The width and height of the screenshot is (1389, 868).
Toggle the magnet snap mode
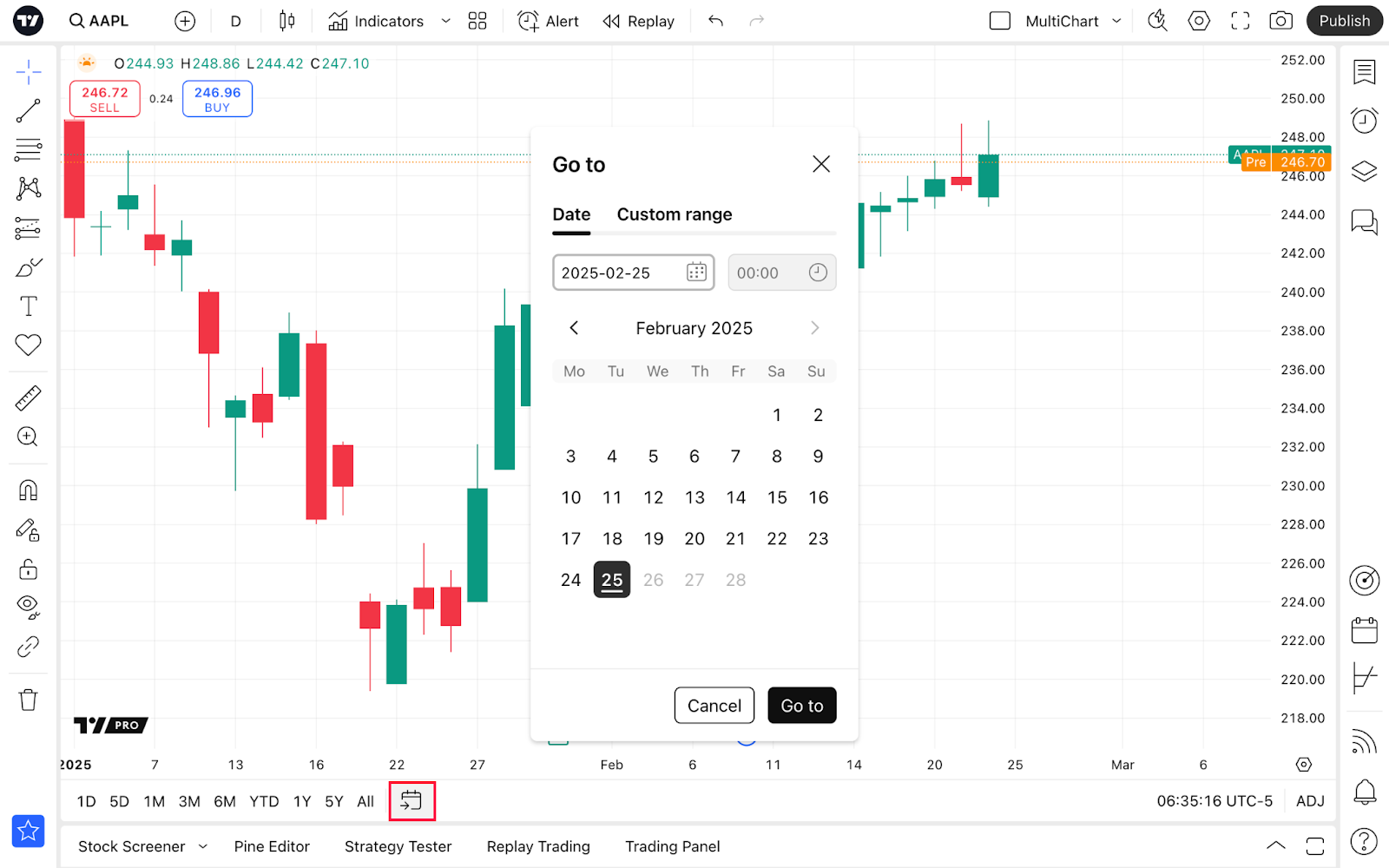28,490
